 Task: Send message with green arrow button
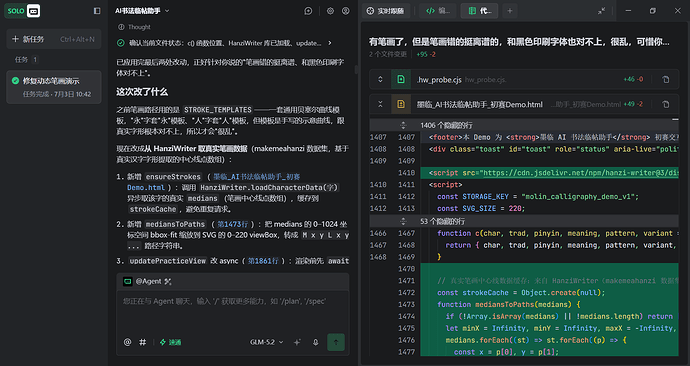click(336, 342)
